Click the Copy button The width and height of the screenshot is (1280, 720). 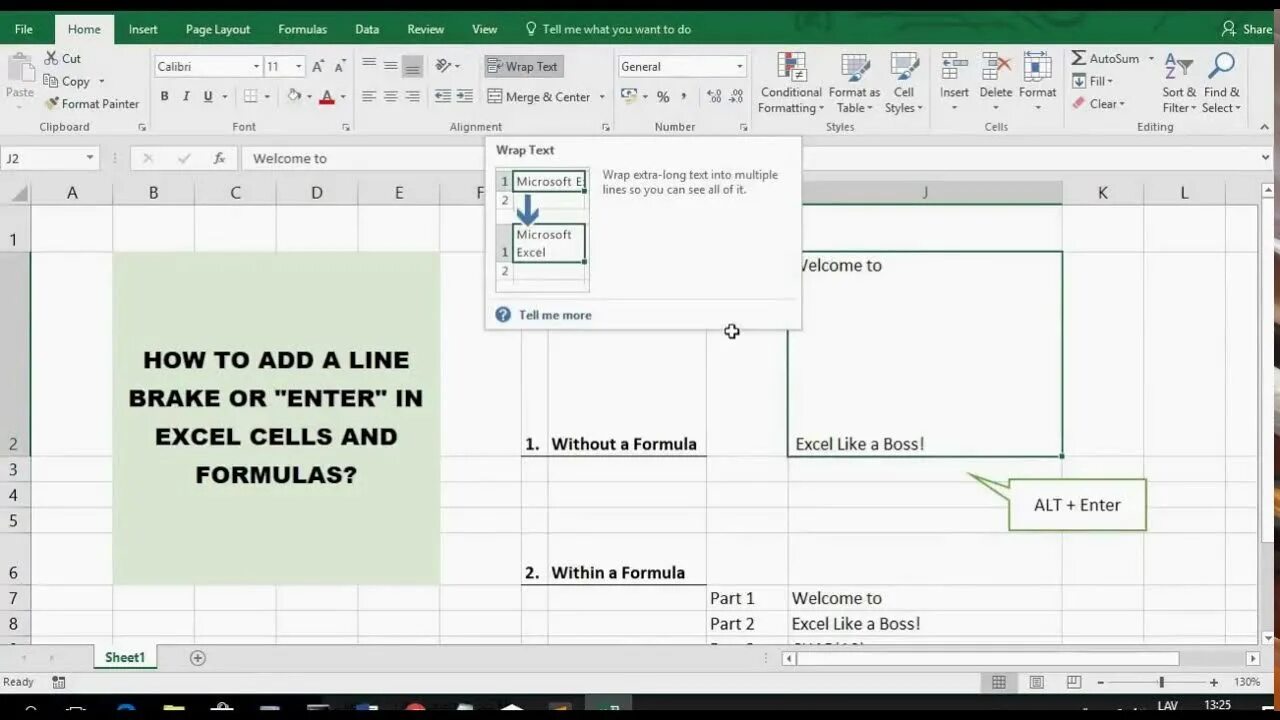point(67,81)
